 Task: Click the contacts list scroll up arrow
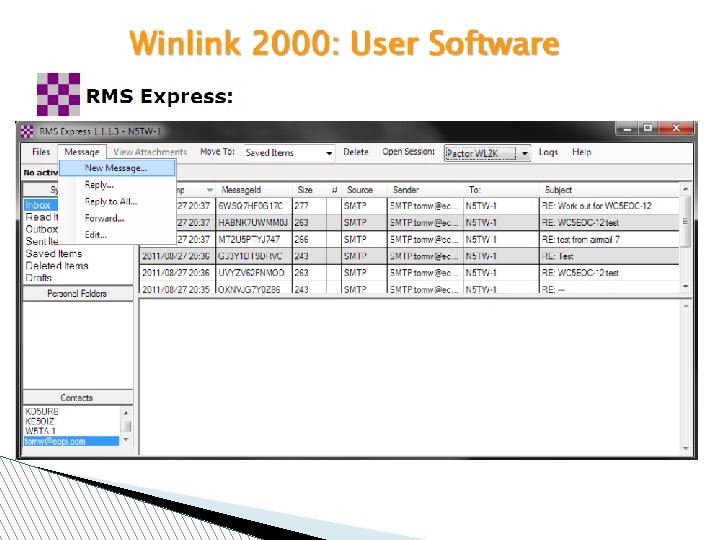click(125, 413)
